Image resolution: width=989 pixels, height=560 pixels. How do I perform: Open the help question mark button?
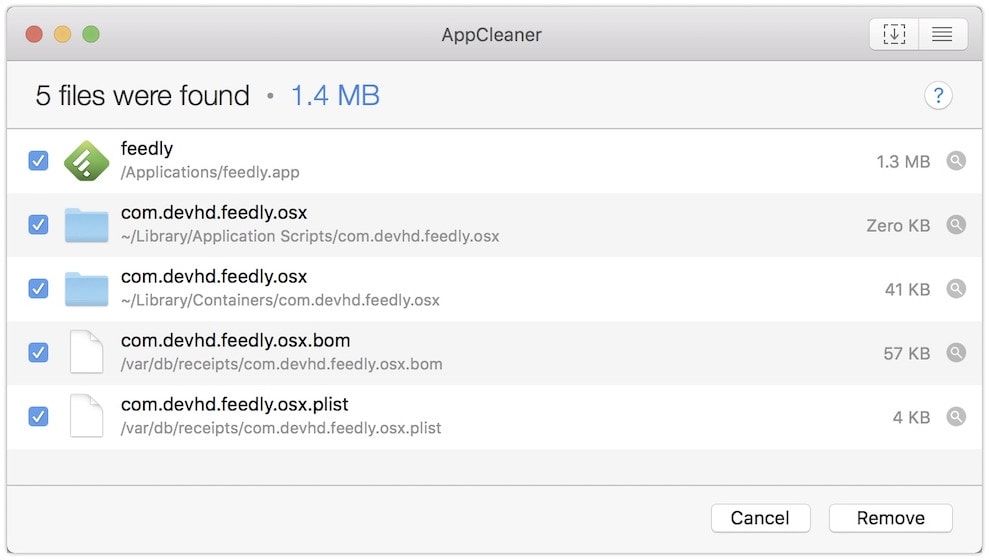click(x=938, y=96)
